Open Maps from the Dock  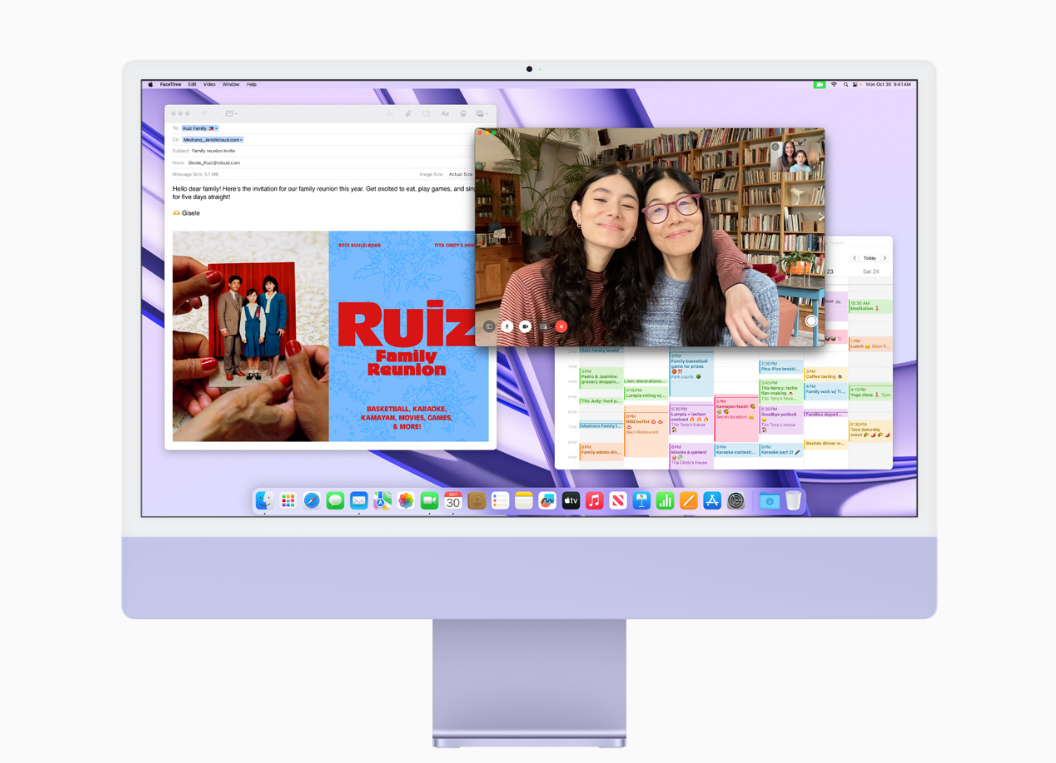click(383, 500)
